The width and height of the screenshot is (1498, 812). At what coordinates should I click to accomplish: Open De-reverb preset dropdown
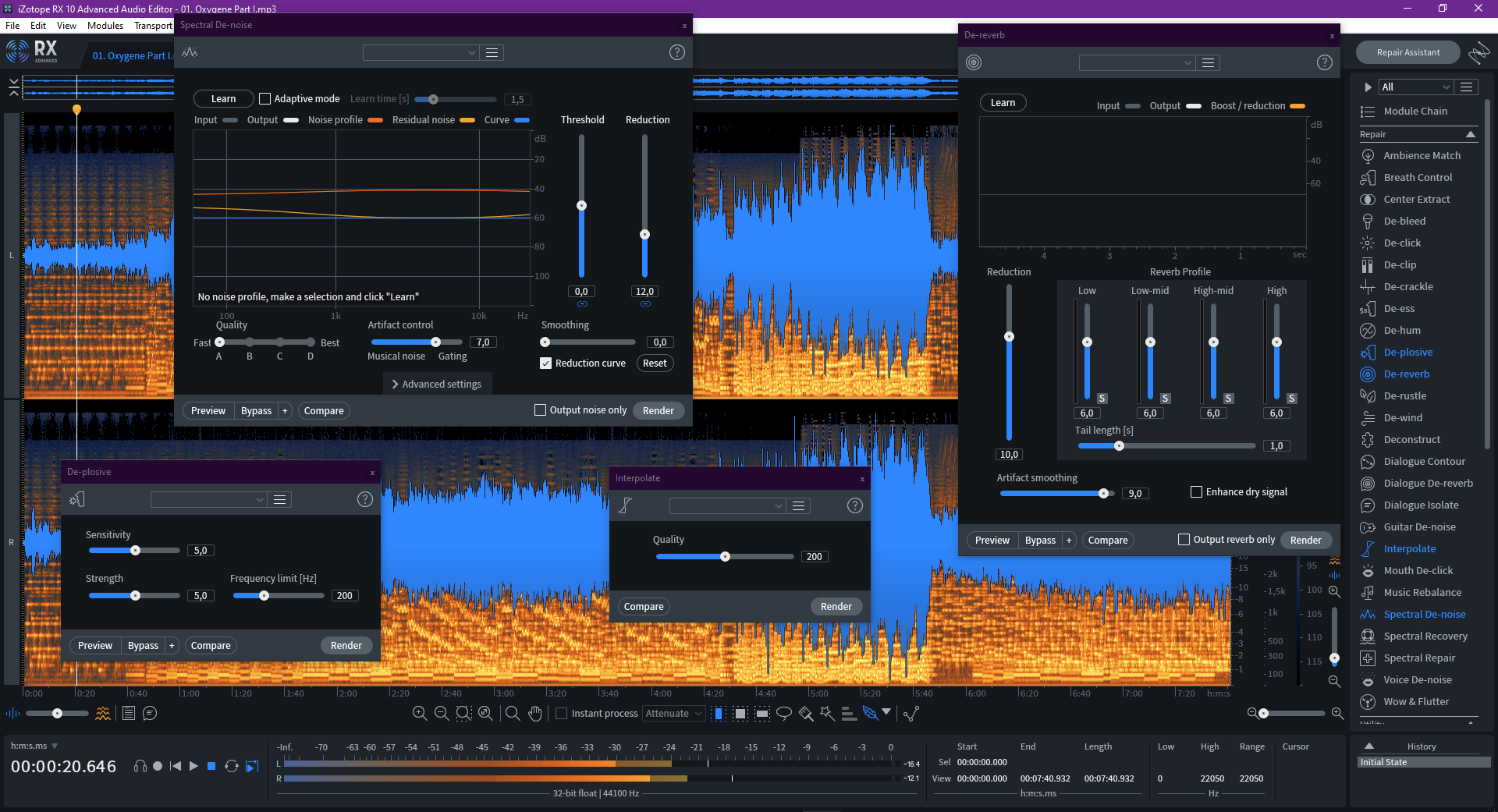[1137, 62]
